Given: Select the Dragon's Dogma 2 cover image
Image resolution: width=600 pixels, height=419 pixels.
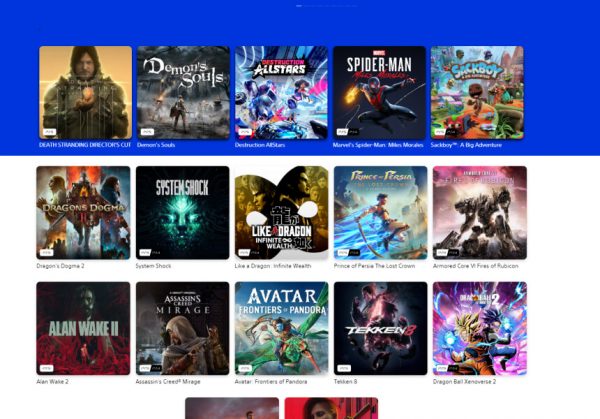Looking at the screenshot, I should (x=83, y=212).
